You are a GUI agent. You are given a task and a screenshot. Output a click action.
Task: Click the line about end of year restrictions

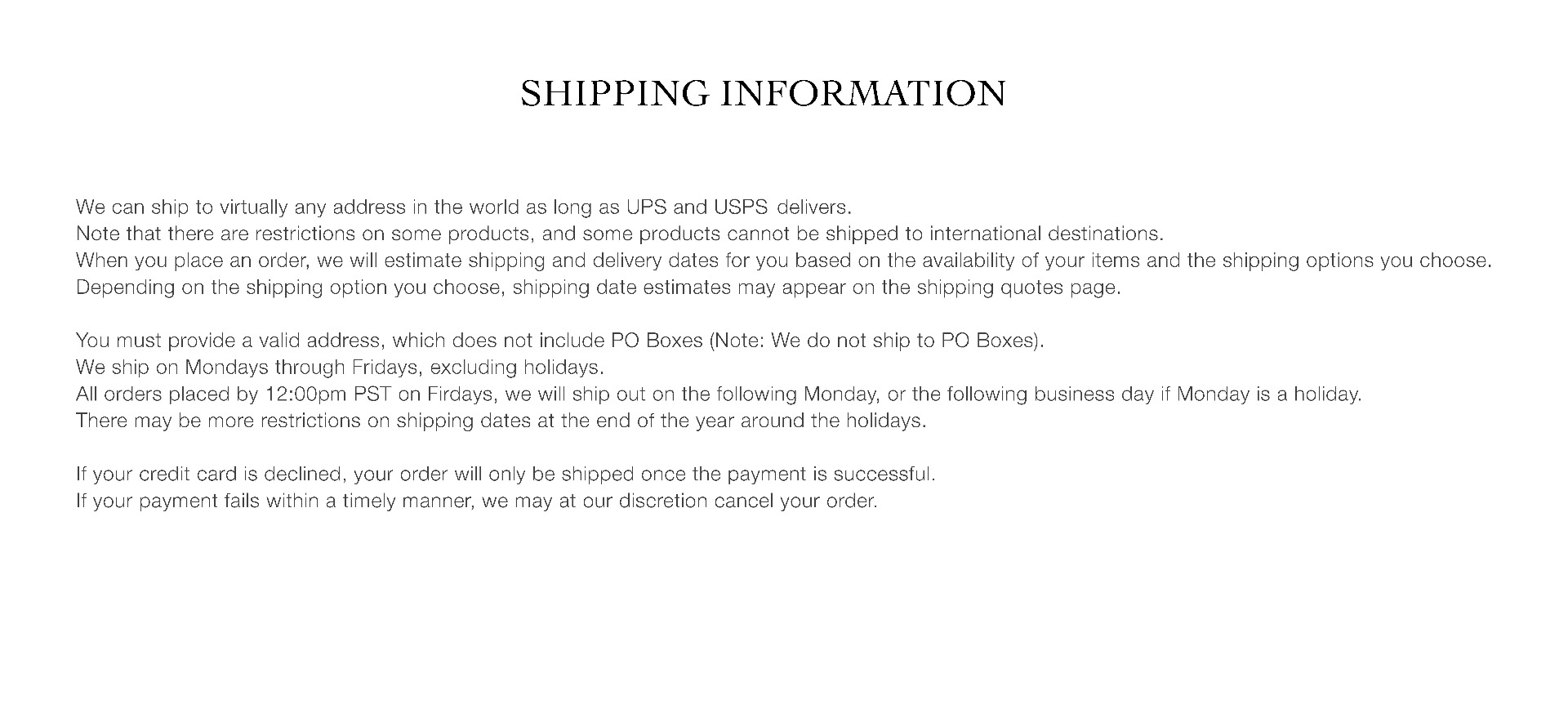point(501,421)
